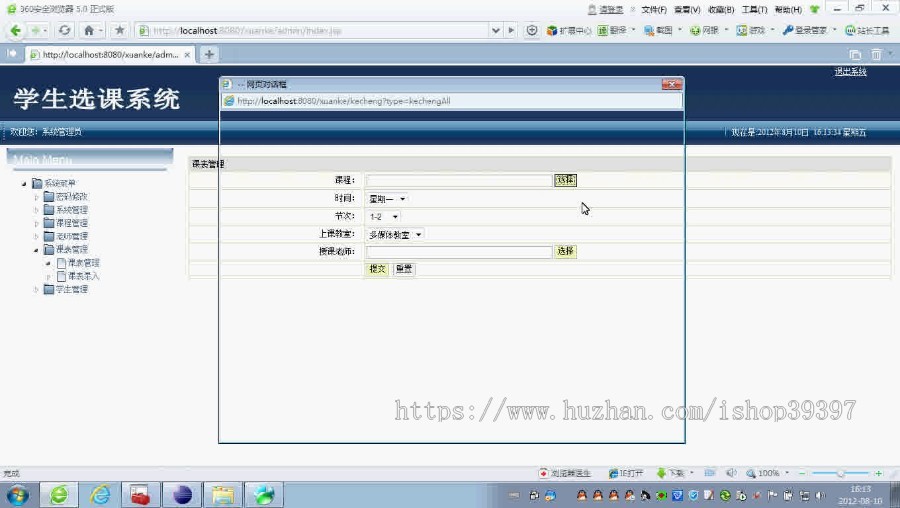Viewport: 900px width, 508px height.
Task: Click the 浏览器医生 status bar item
Action: pos(565,473)
